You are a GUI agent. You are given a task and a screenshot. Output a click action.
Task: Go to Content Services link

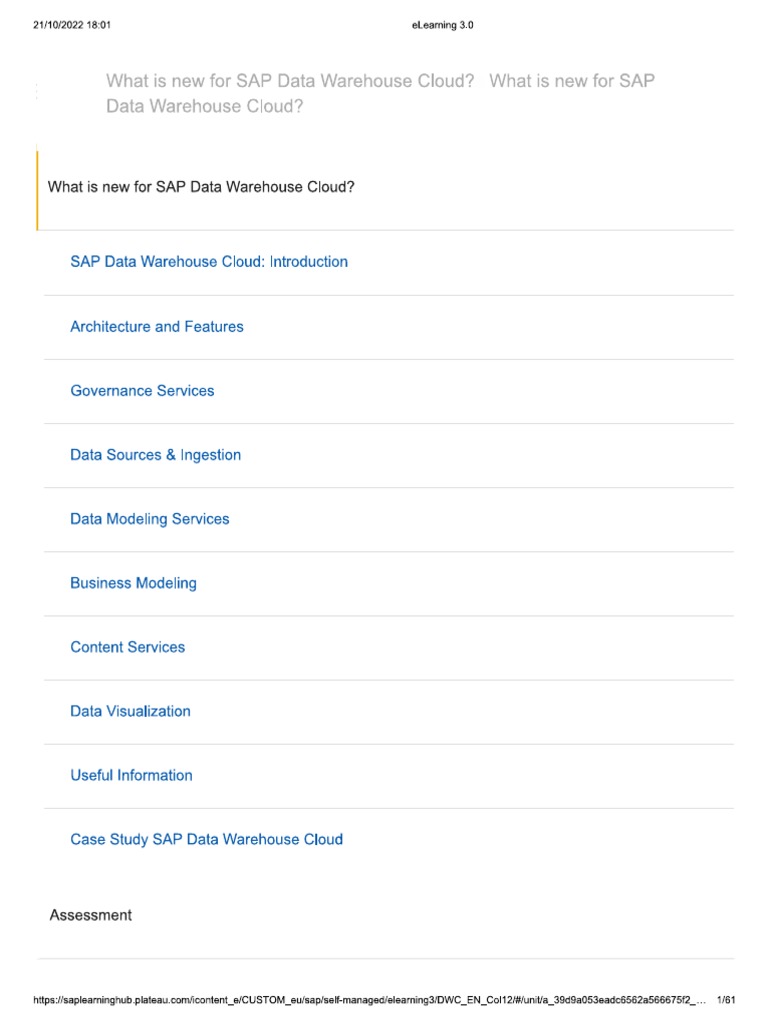click(127, 647)
